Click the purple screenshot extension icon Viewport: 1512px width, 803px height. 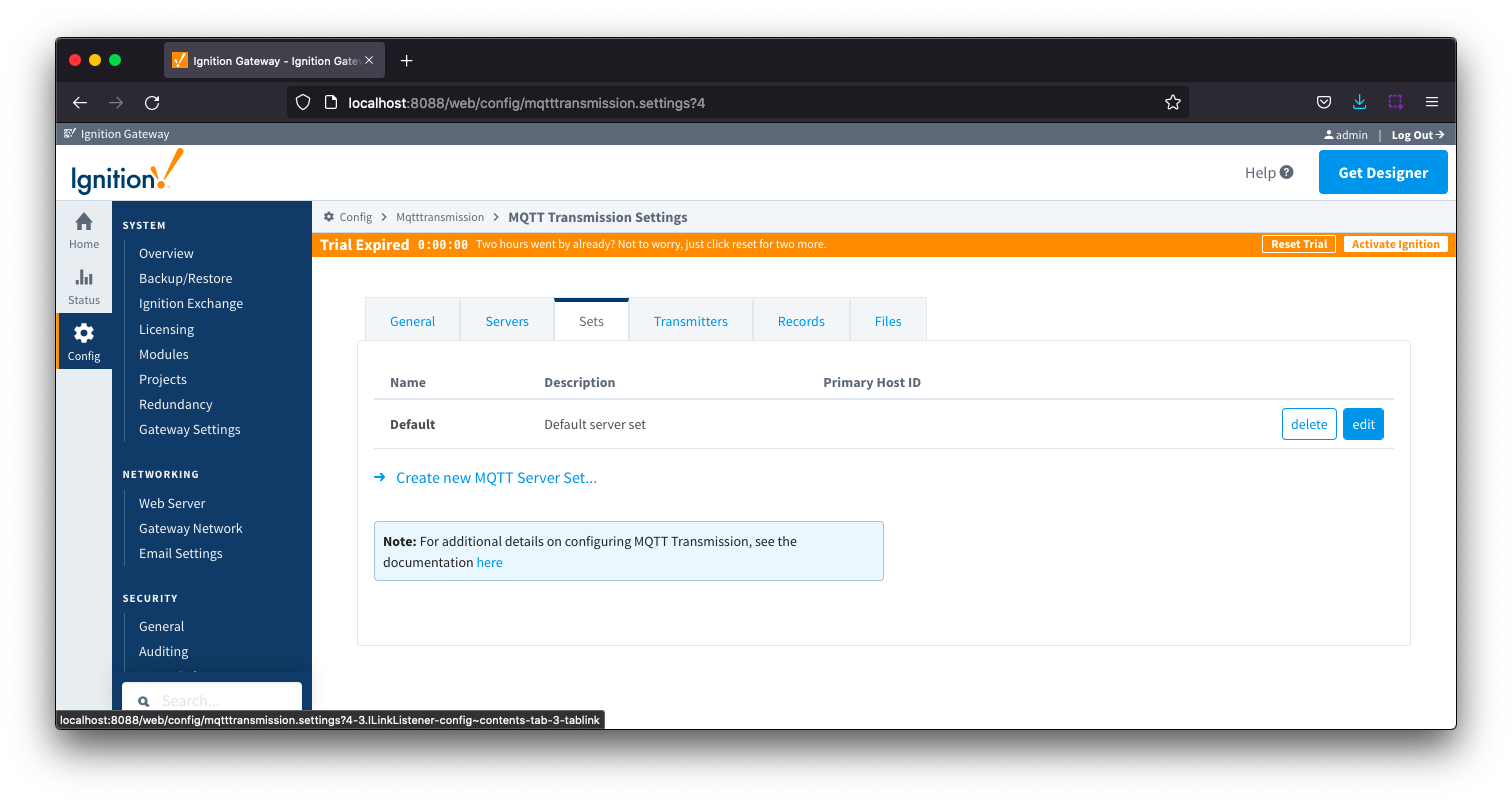(1395, 102)
